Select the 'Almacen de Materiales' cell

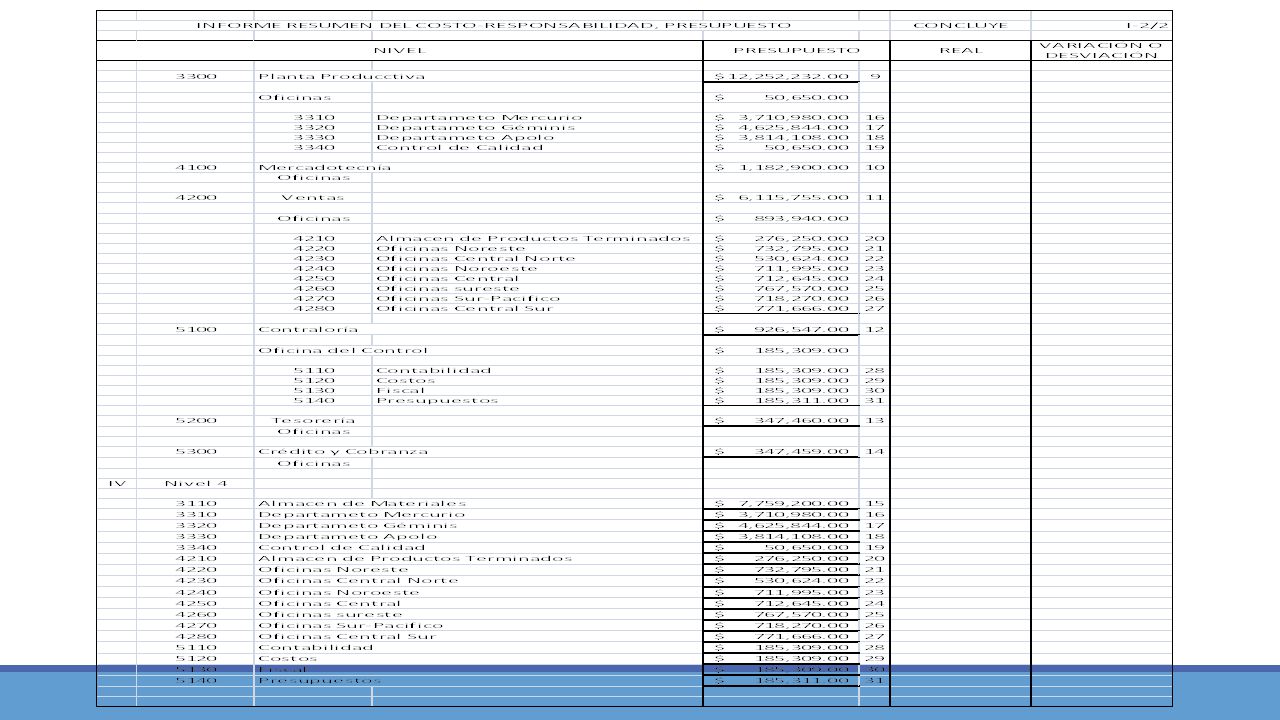[x=362, y=503]
